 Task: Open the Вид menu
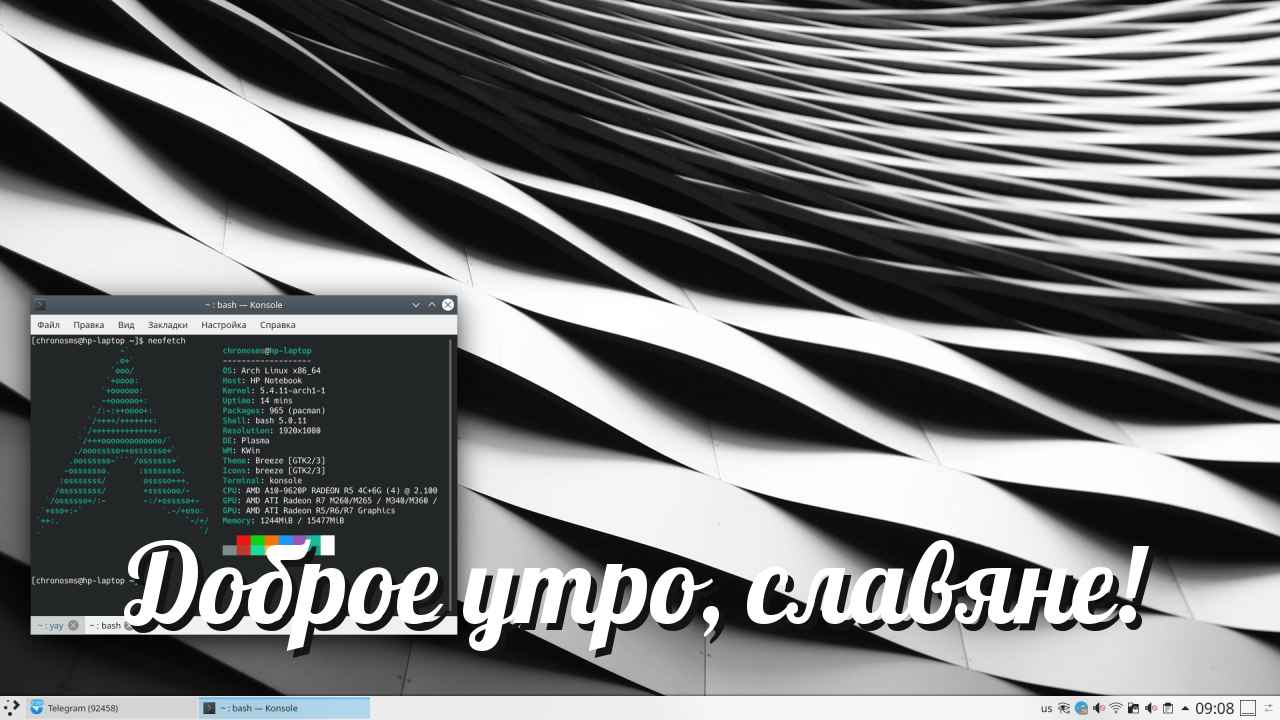tap(126, 325)
